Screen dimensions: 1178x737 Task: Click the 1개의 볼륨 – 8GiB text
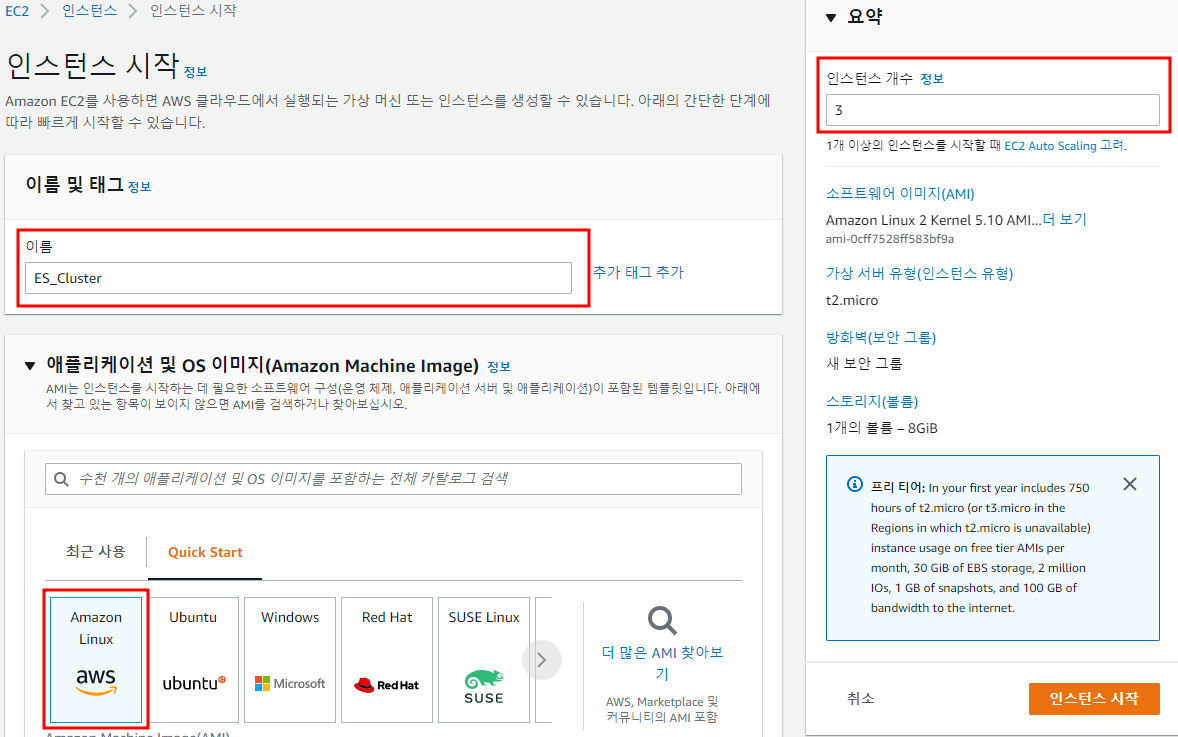881,428
